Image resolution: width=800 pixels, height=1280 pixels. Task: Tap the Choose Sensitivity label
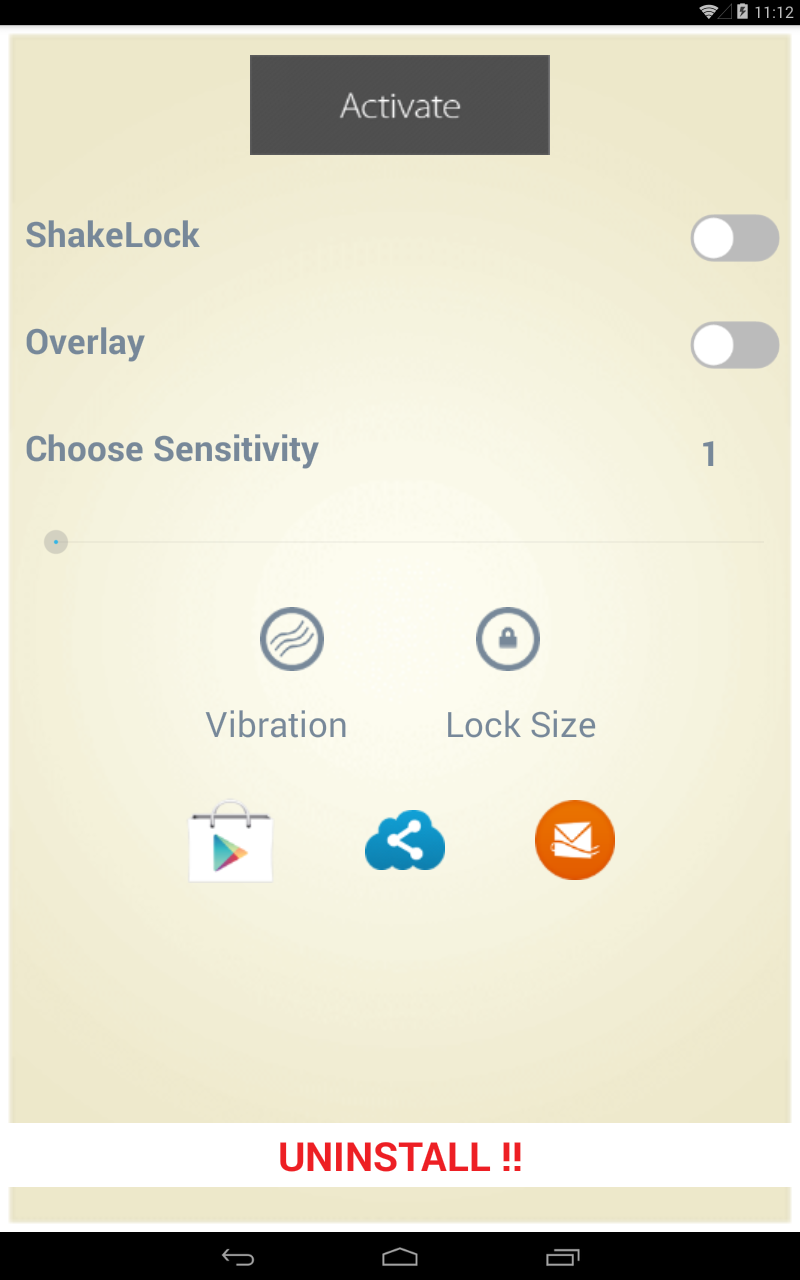coord(172,449)
